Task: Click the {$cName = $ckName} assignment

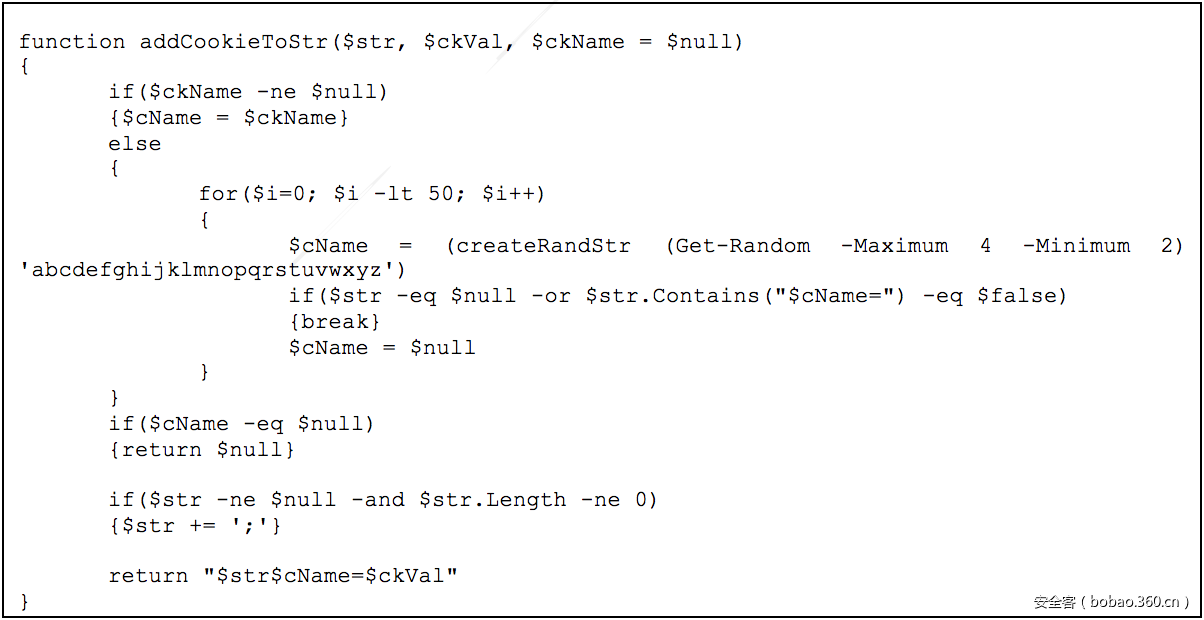Action: click(x=229, y=118)
